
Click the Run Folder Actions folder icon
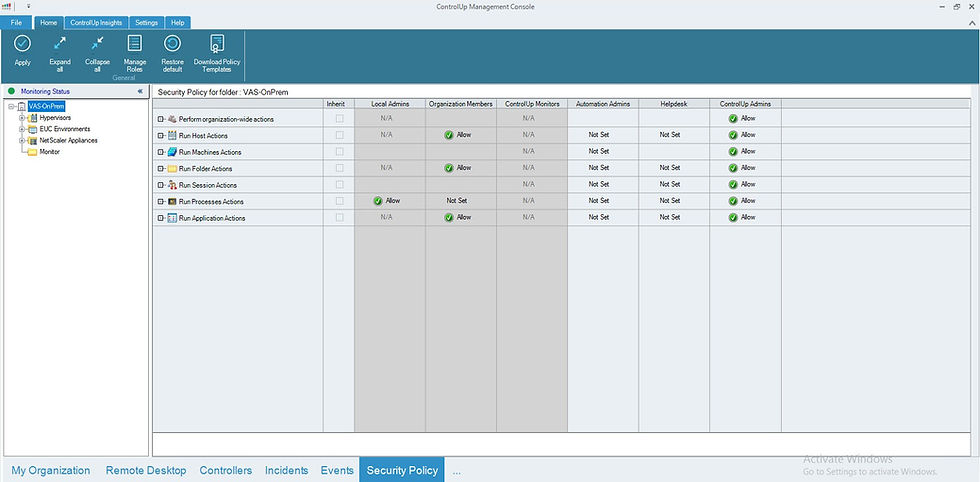click(x=172, y=169)
